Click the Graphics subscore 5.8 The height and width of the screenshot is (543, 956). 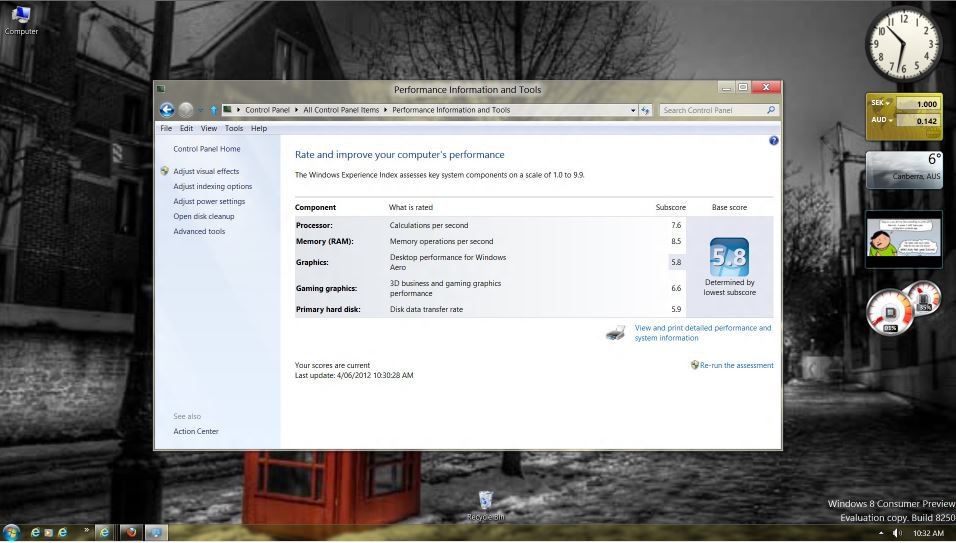(x=676, y=262)
